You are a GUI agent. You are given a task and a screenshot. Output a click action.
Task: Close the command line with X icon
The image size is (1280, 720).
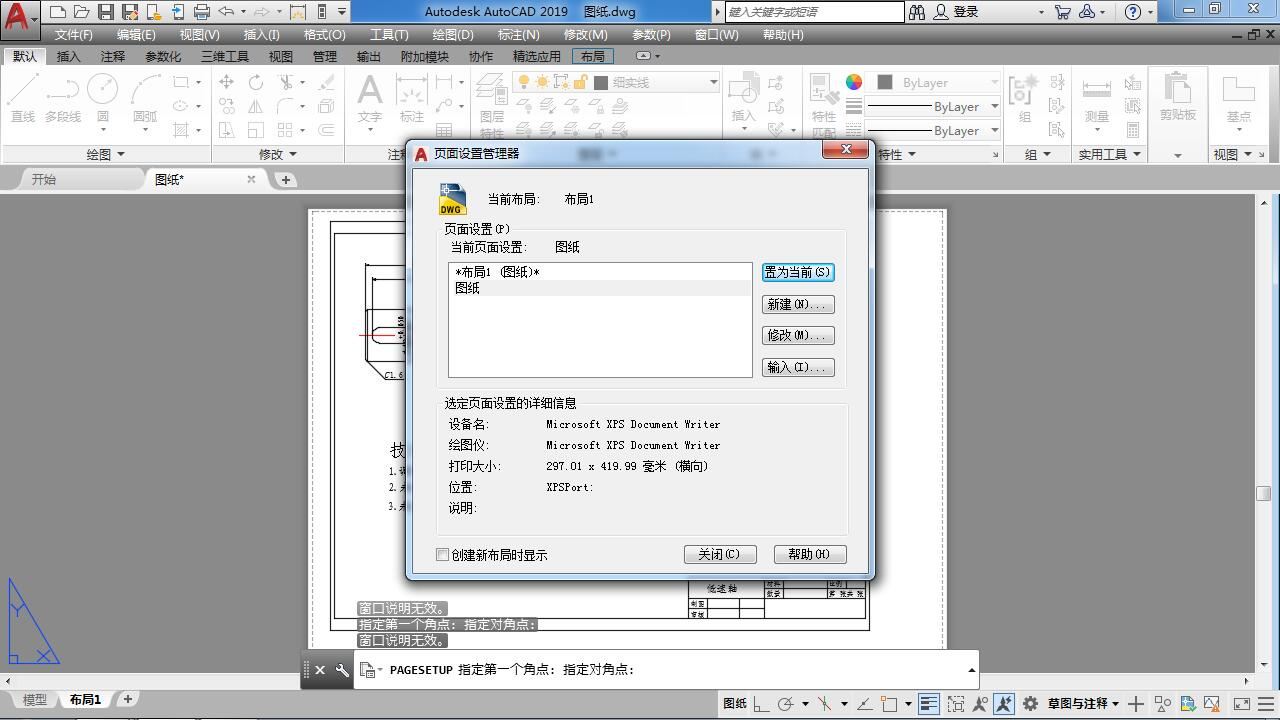tap(320, 670)
